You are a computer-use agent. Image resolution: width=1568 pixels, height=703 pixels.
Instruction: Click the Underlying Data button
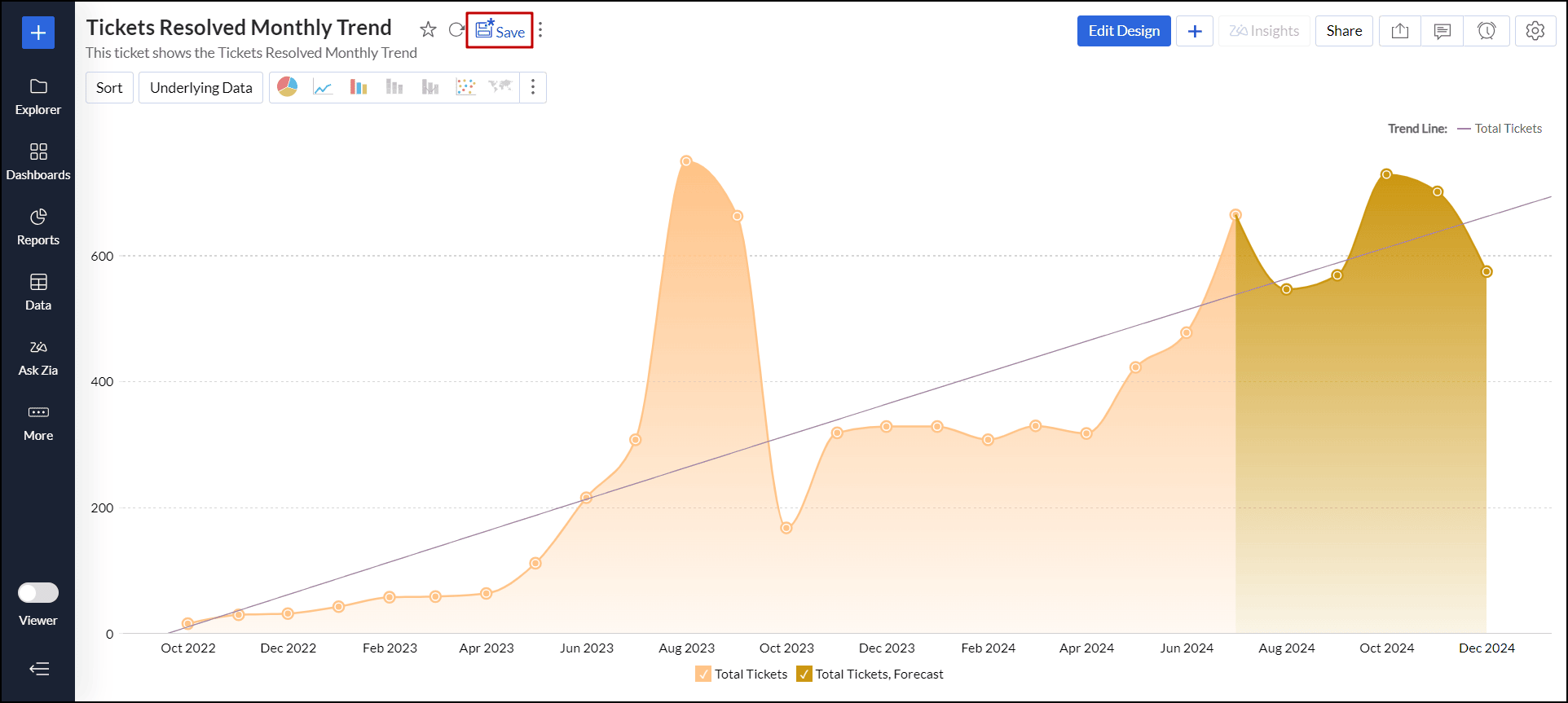point(200,88)
